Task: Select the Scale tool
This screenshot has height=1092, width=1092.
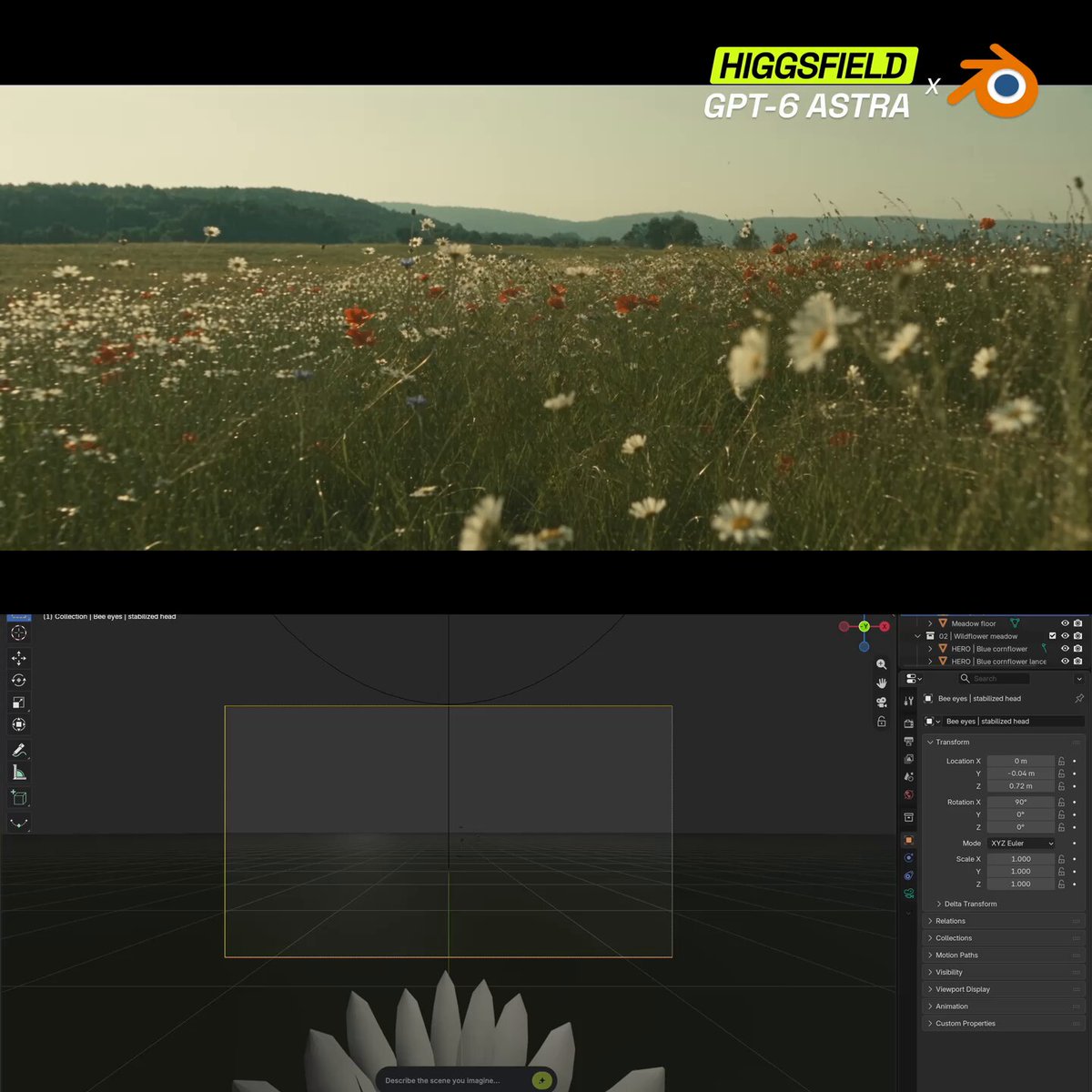Action: point(19,703)
